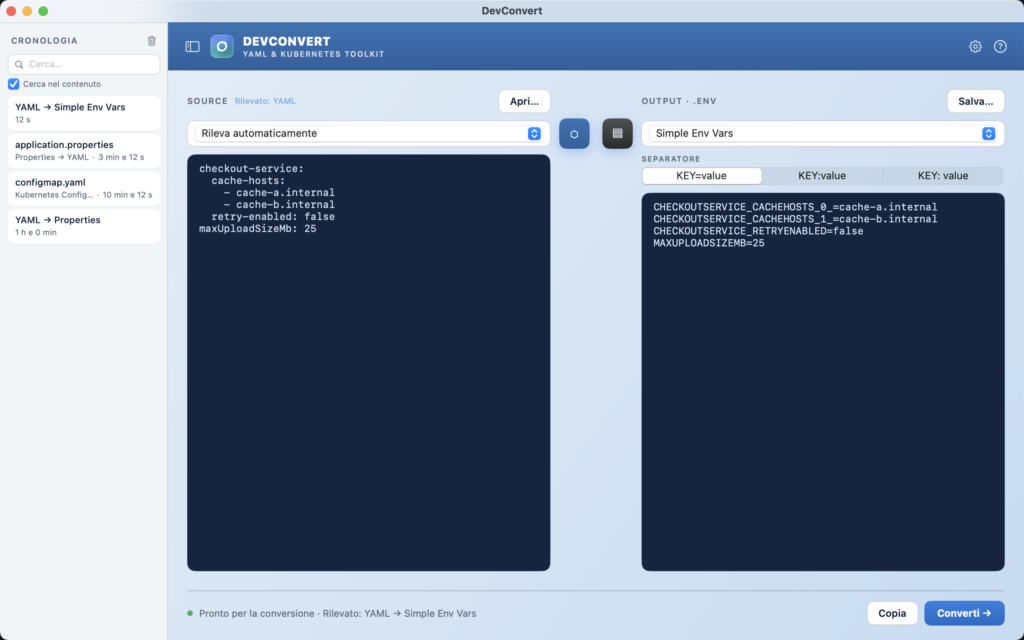Screen dimensions: 1024x640
Task: Select the KEY=value separator option
Action: click(x=701, y=176)
